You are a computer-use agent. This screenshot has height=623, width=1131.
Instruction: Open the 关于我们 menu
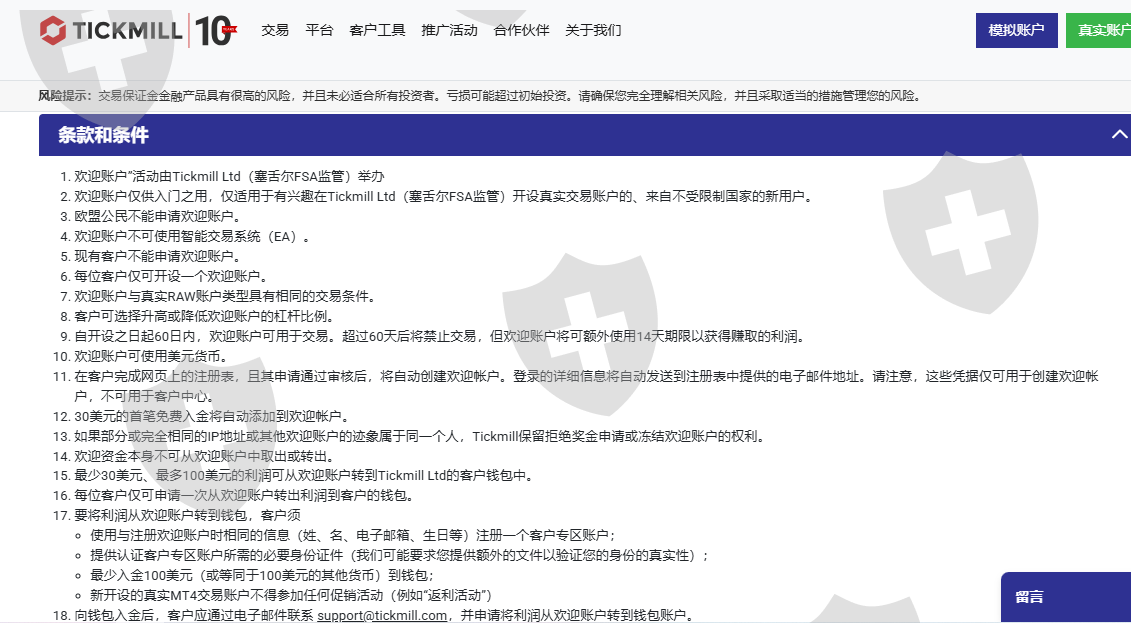coord(593,30)
